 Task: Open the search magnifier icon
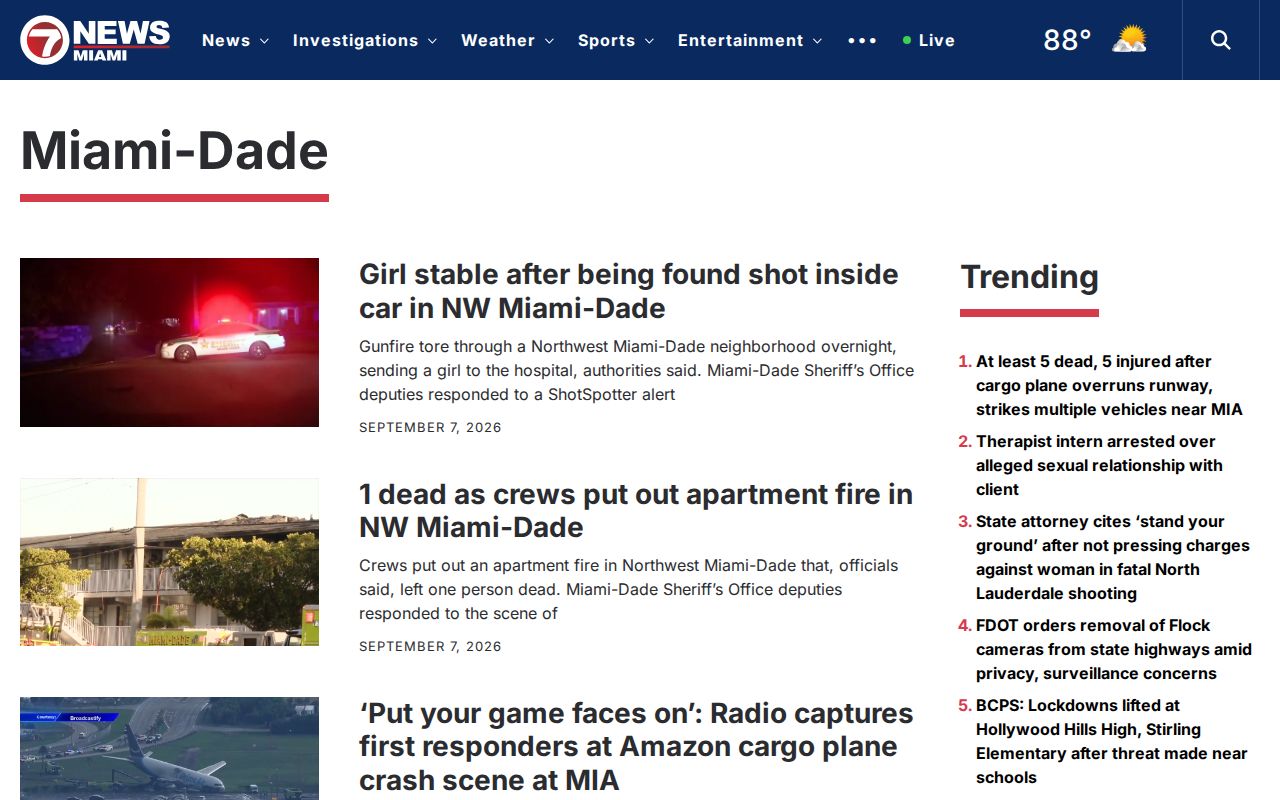pyautogui.click(x=1221, y=40)
